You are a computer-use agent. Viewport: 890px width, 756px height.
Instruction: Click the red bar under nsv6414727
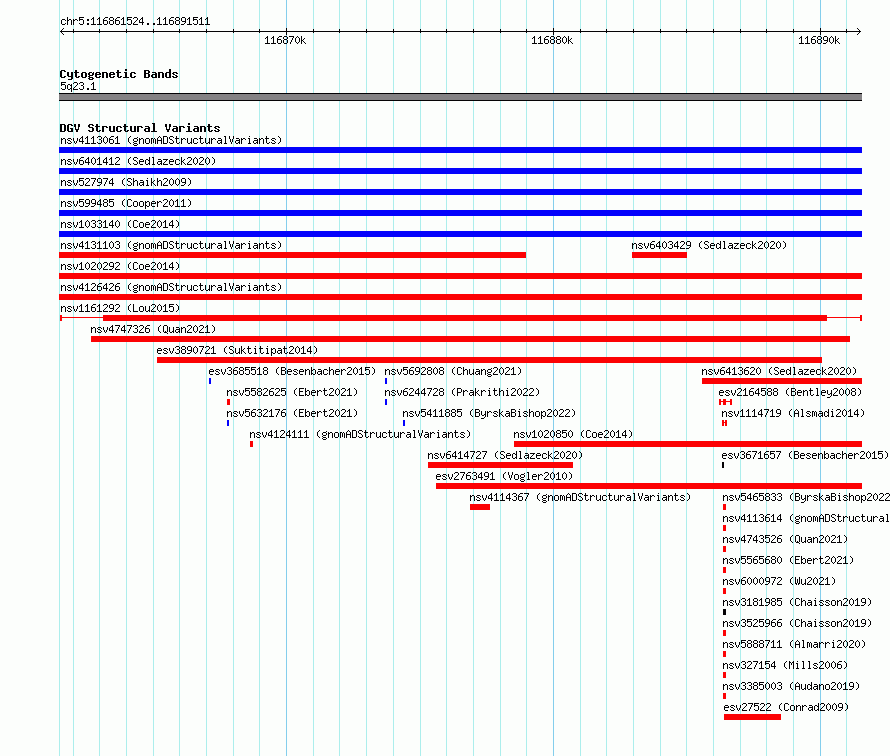pyautogui.click(x=500, y=465)
